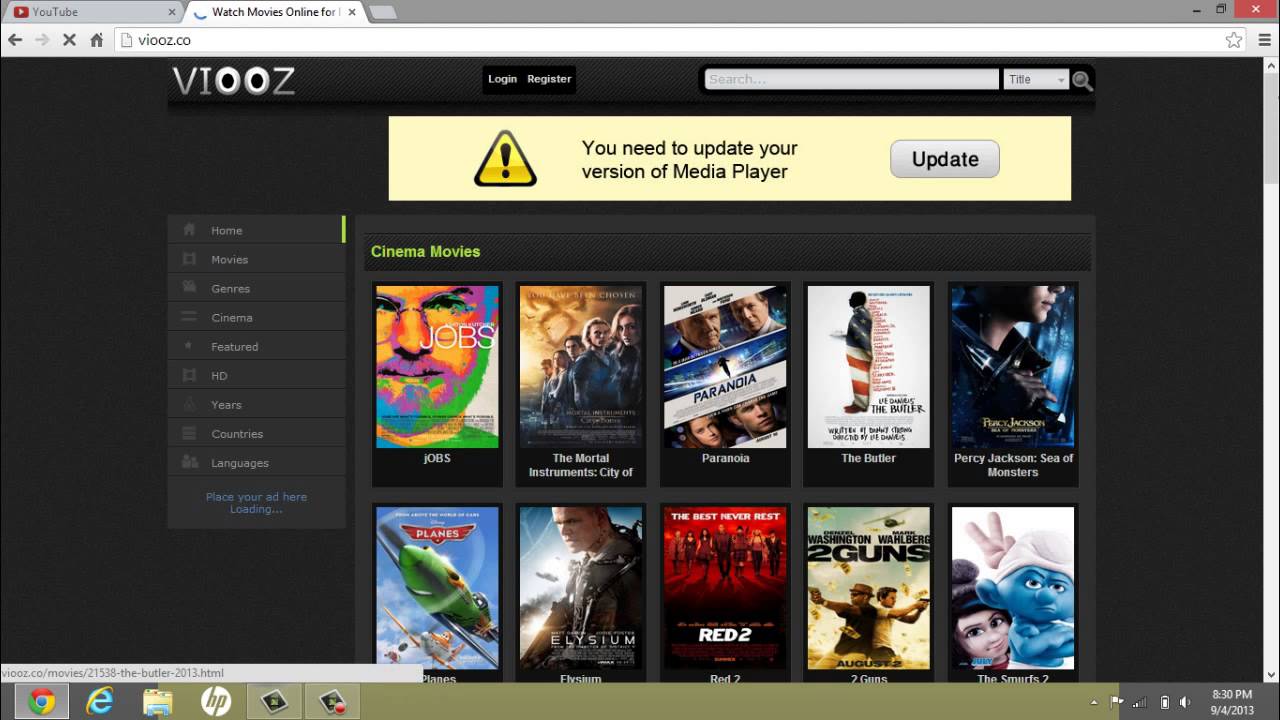Screen dimensions: 1280x720
Task: Open the Chrome menu icon
Action: (1263, 40)
